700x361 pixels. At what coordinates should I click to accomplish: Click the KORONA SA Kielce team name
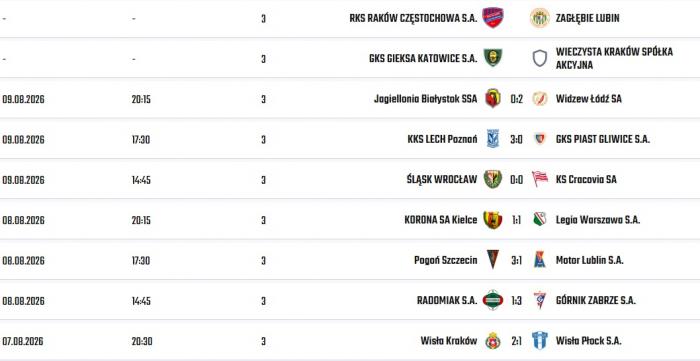441,220
